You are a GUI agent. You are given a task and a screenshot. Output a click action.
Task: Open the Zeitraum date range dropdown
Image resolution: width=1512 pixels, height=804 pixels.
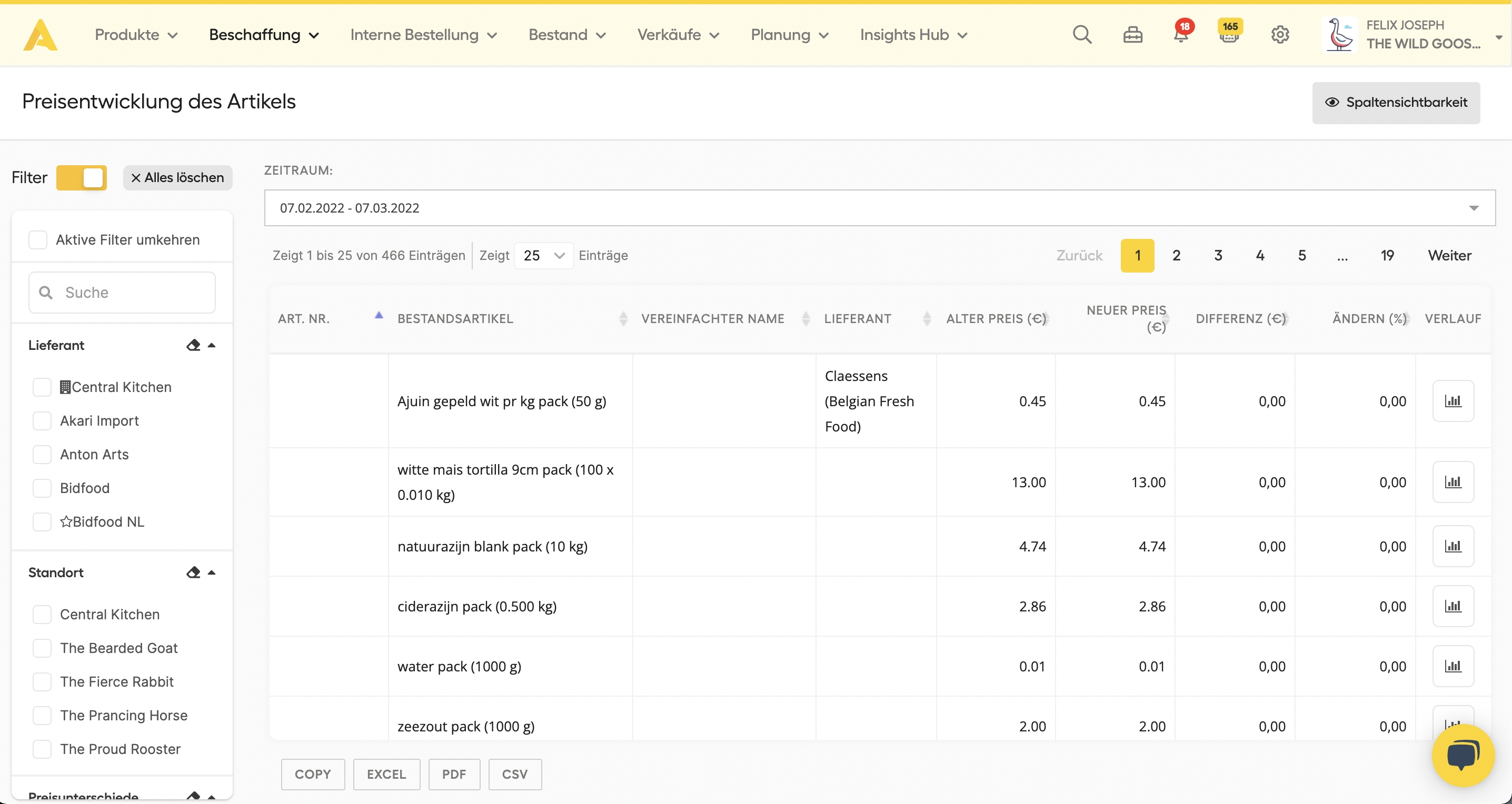coord(879,208)
